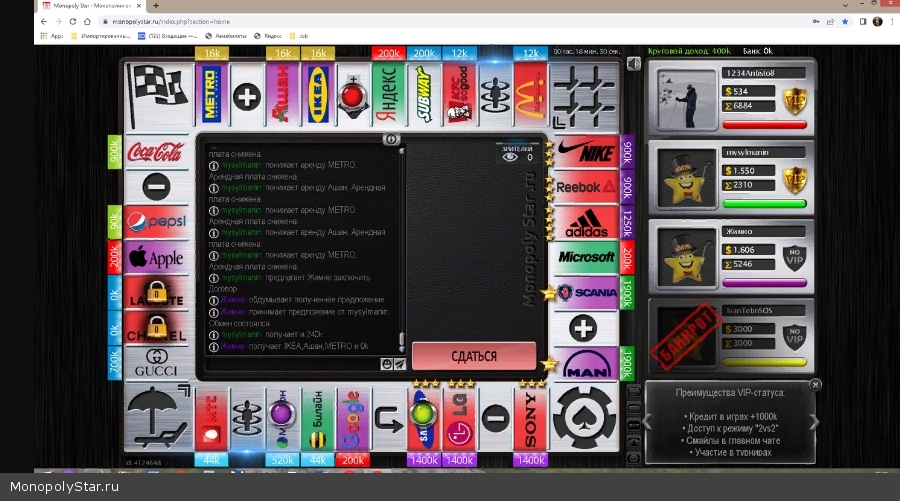Select the МТС property cell

(x=211, y=419)
